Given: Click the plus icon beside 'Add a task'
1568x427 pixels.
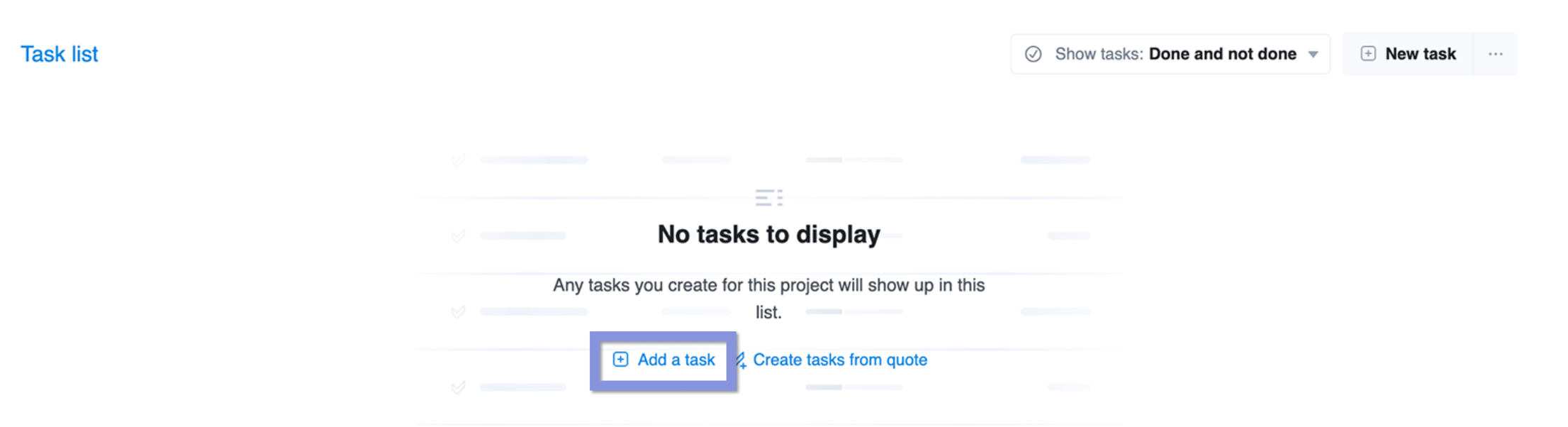Looking at the screenshot, I should pos(620,360).
